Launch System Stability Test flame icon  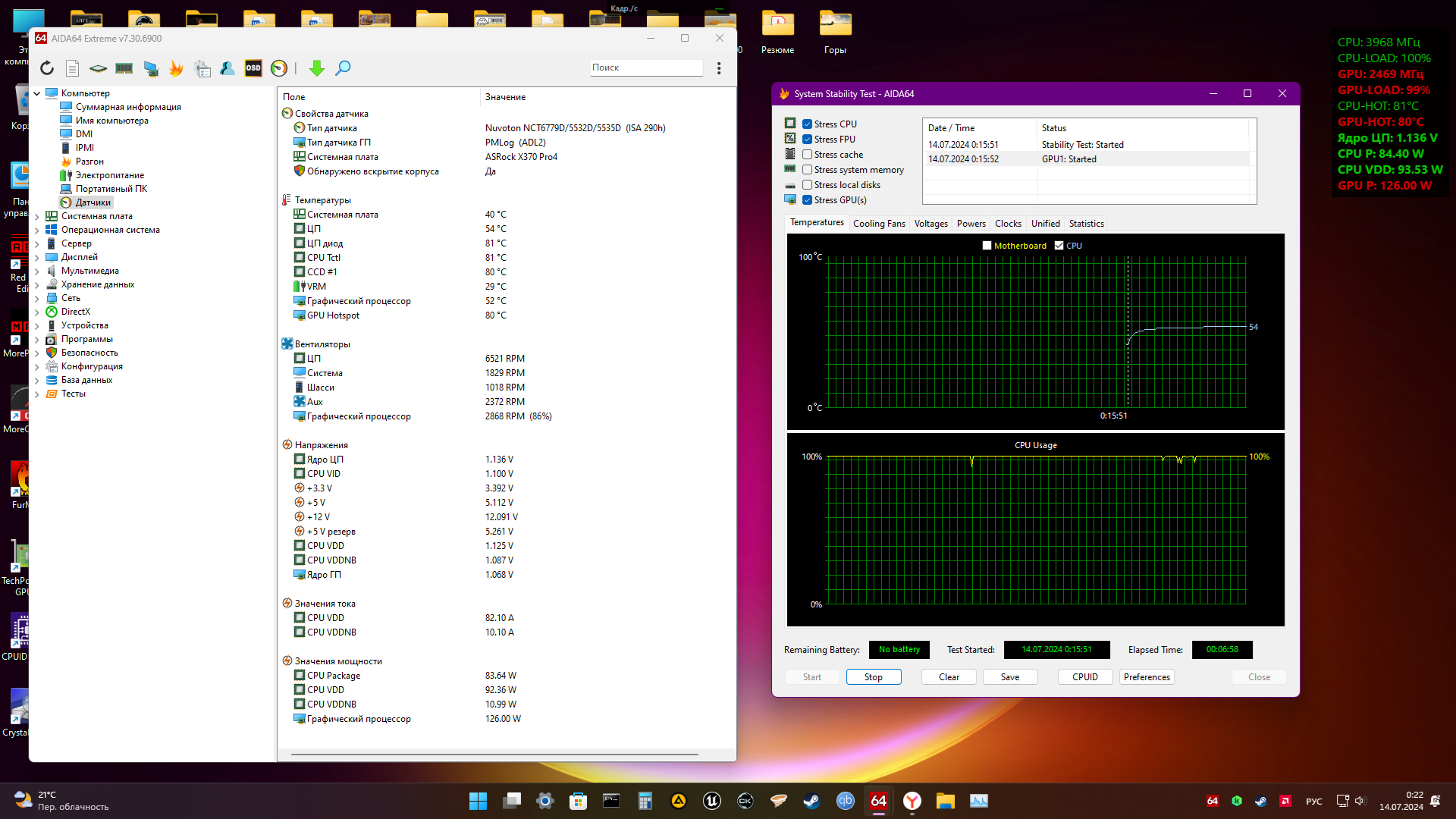pyautogui.click(x=176, y=68)
